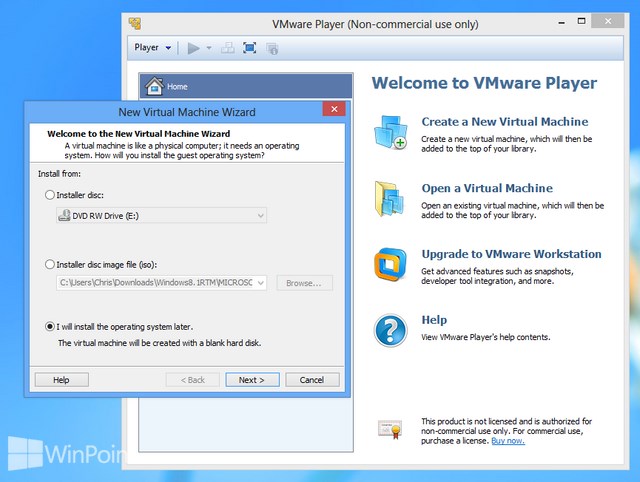Enter full screen mode from toolbar
Viewport: 640px width, 482px height.
[x=249, y=48]
